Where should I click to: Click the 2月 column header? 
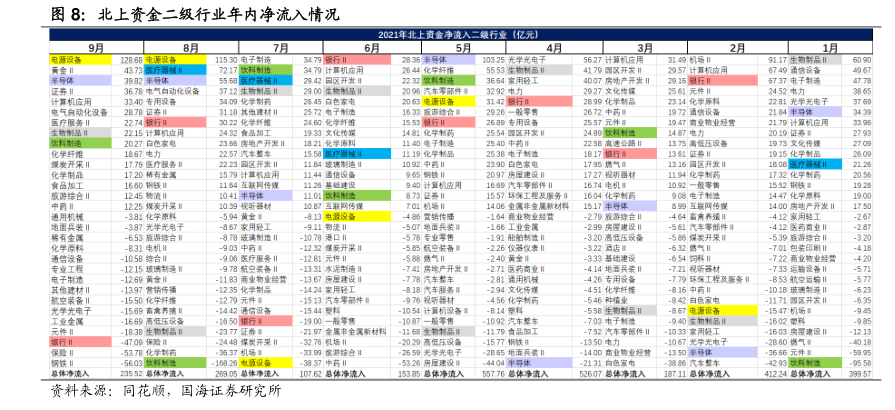737,48
